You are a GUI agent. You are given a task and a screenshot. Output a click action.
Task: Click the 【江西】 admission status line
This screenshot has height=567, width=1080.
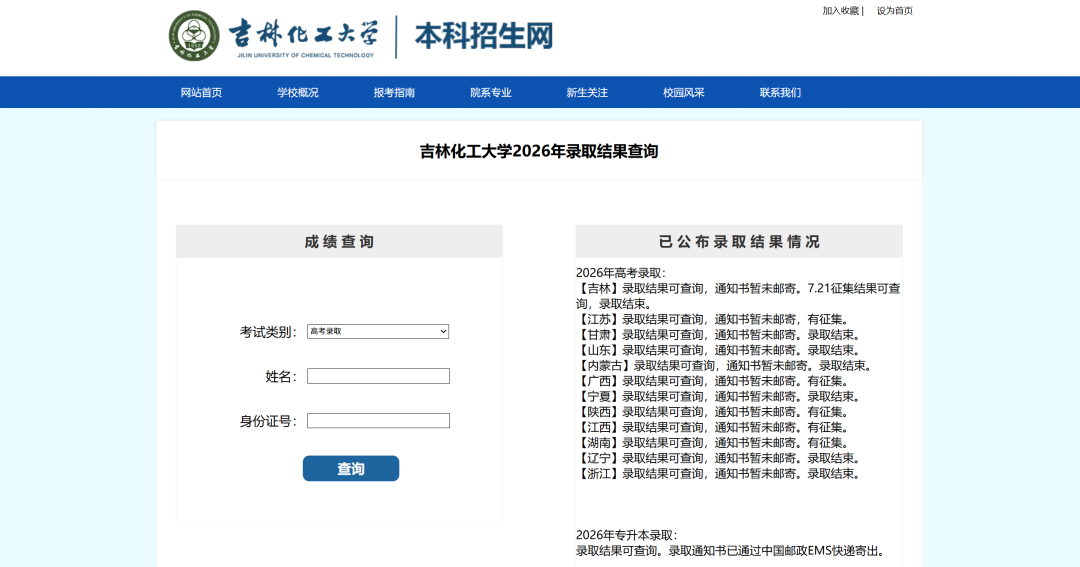point(713,427)
